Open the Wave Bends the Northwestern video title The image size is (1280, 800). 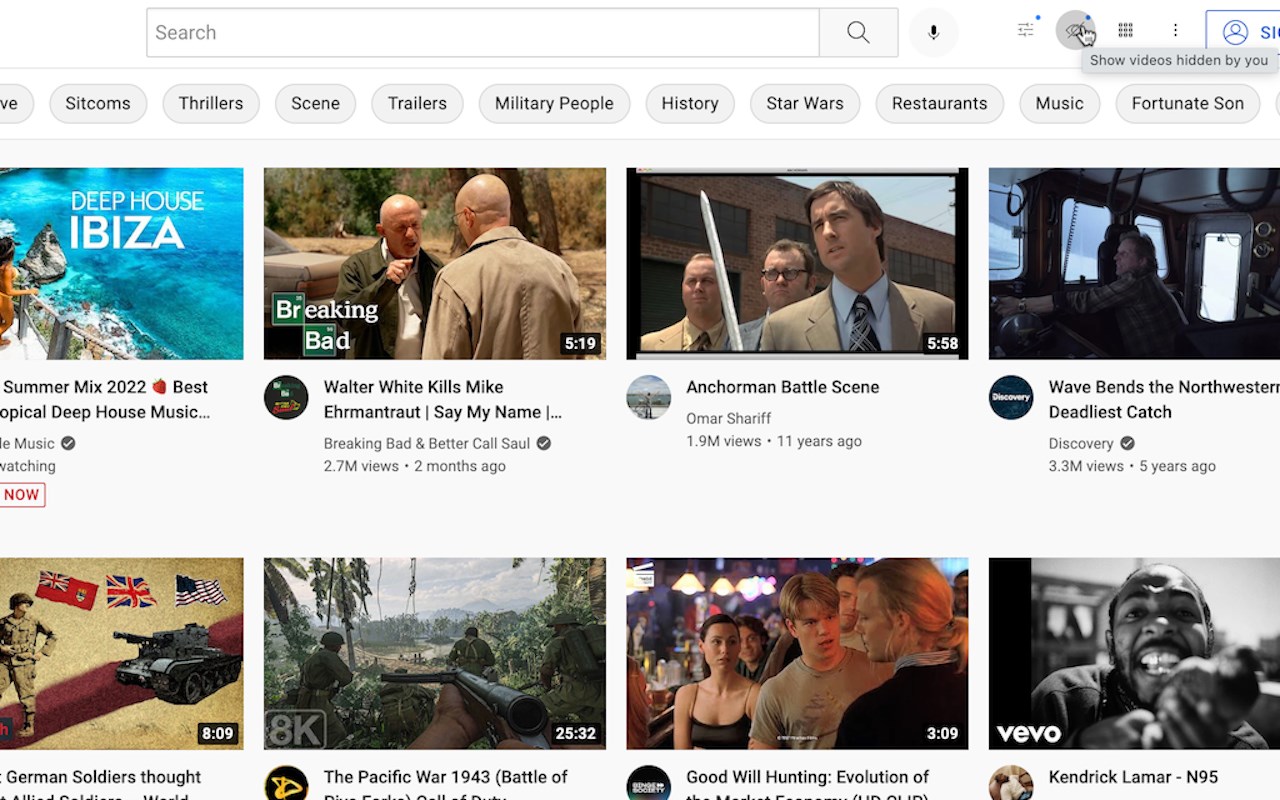(x=1164, y=399)
